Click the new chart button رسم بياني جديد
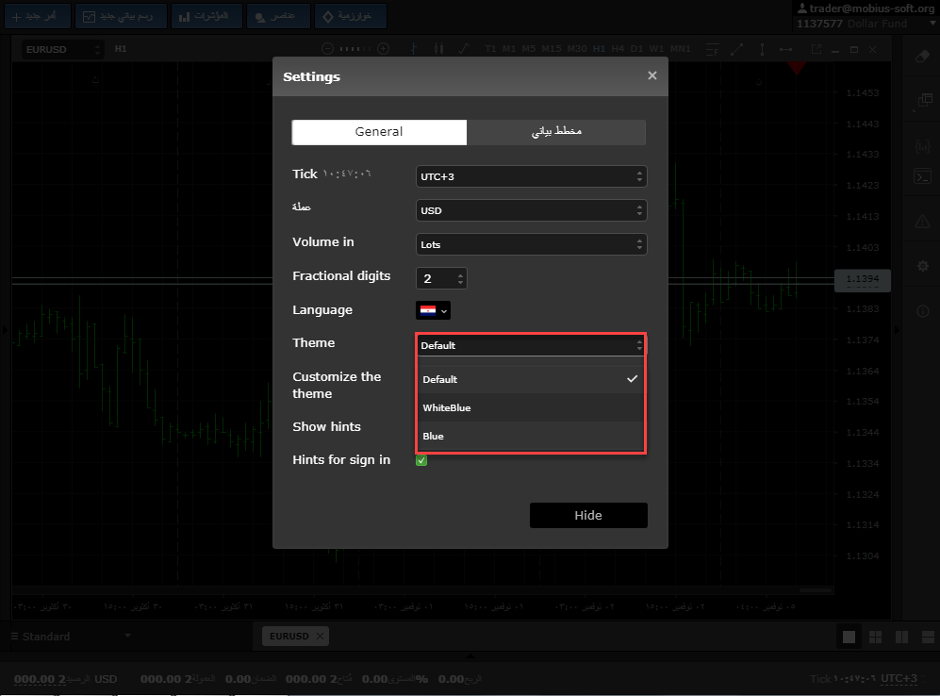This screenshot has width=940, height=696. tap(121, 16)
